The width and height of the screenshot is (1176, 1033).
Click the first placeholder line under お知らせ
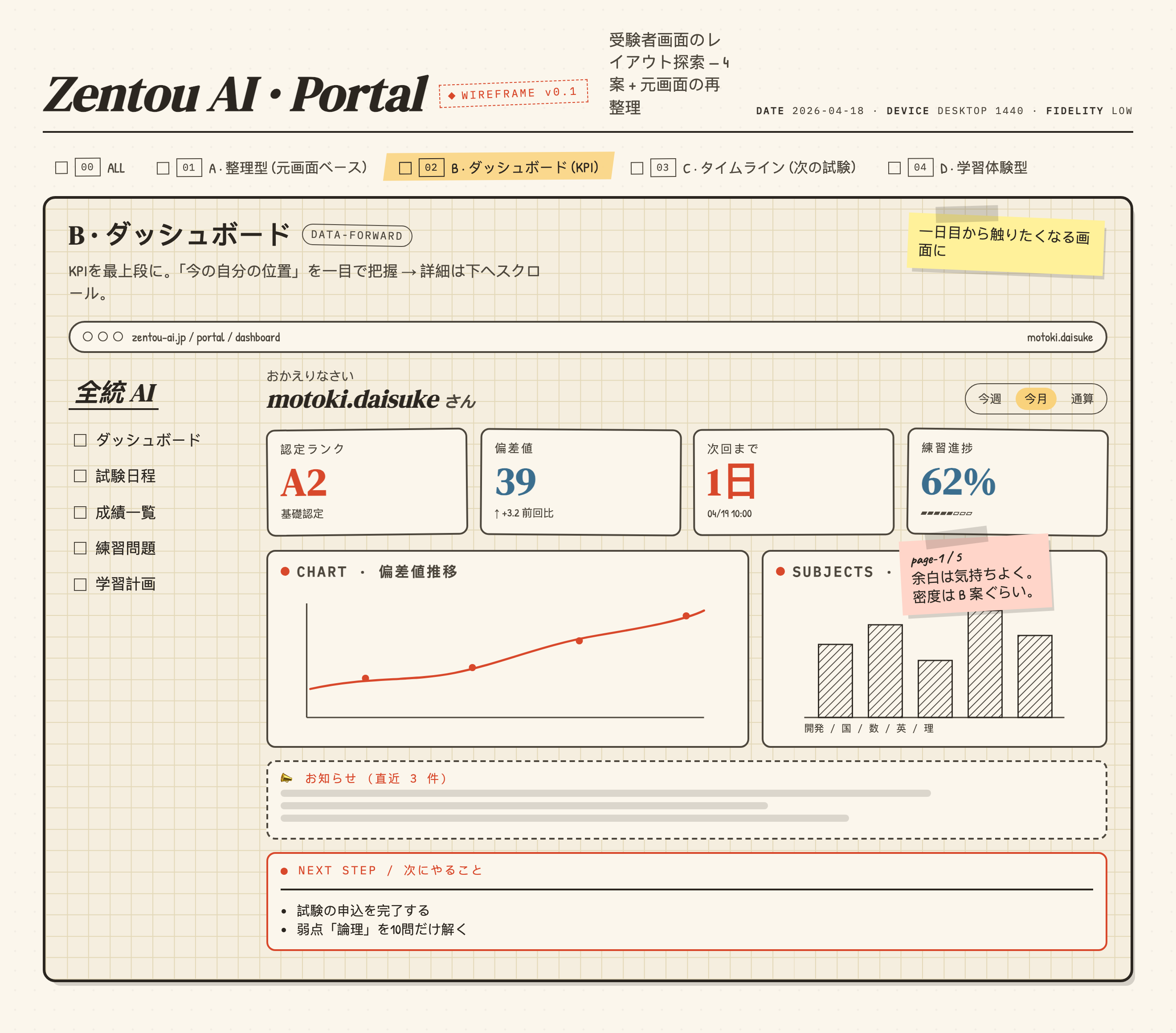pos(605,794)
